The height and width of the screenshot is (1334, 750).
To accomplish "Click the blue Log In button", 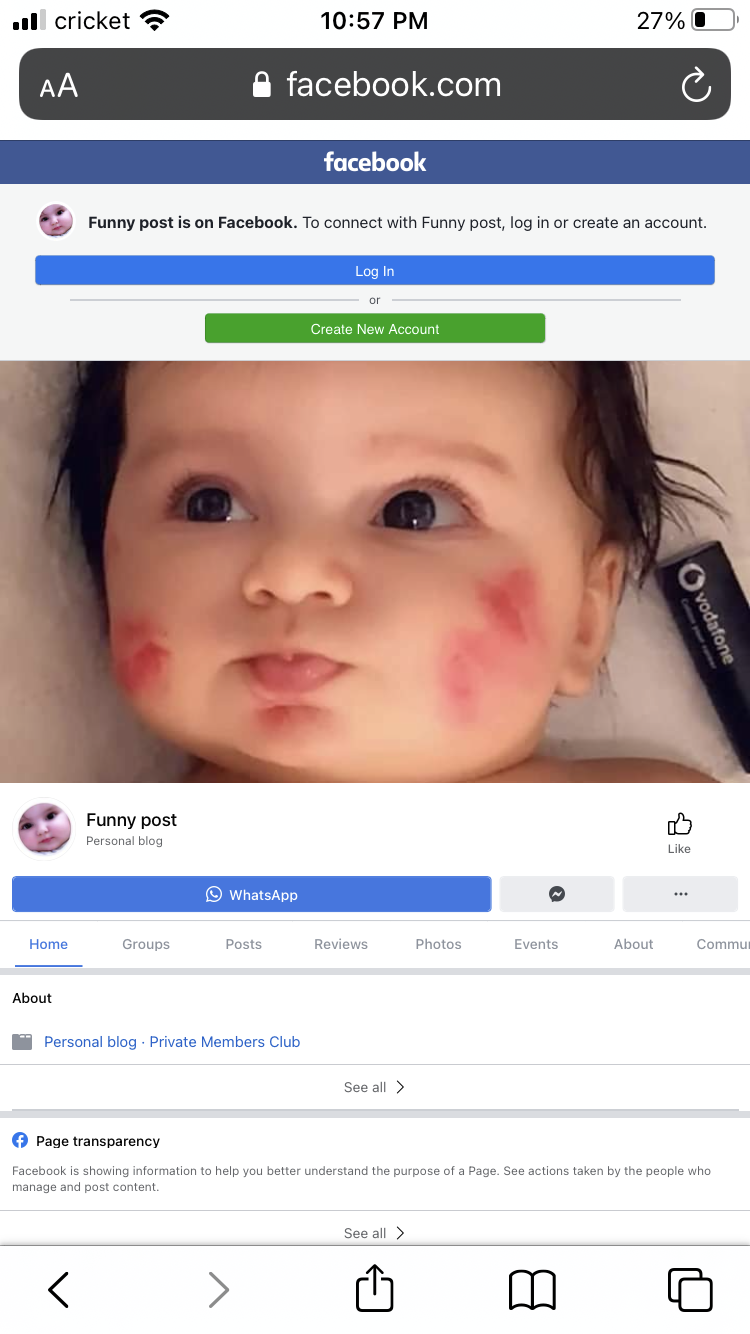I will coord(375,271).
